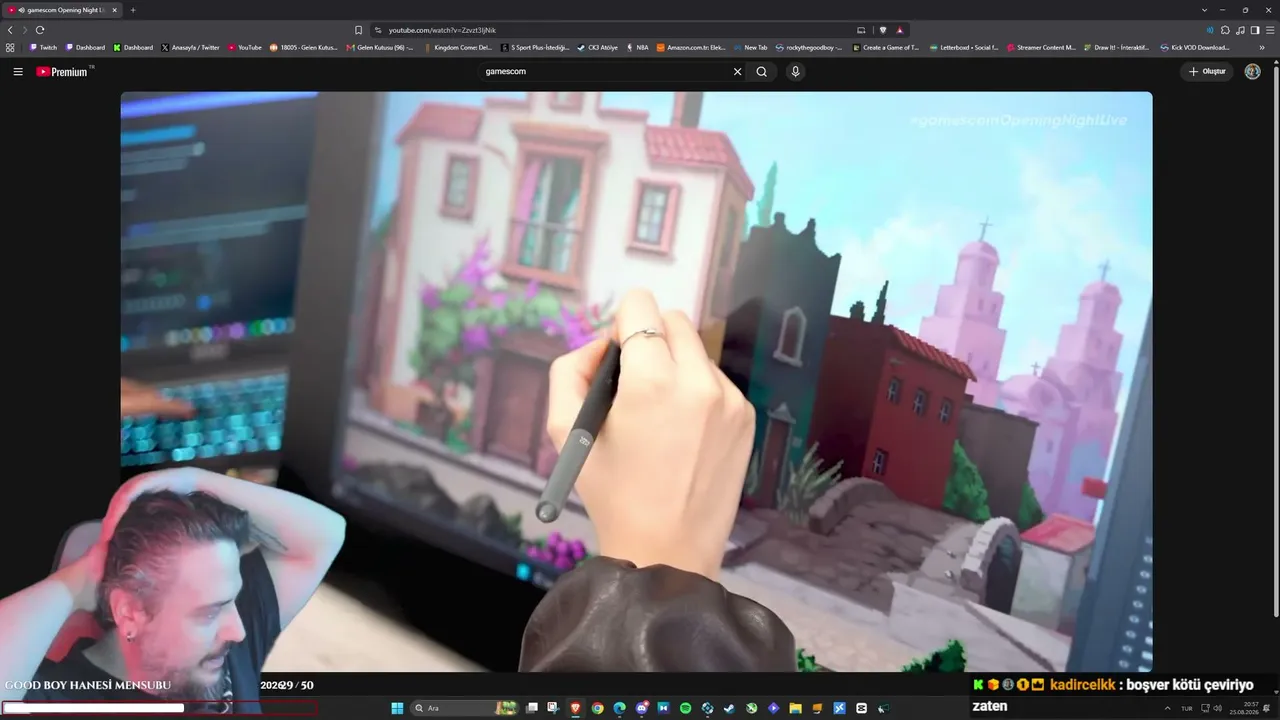The image size is (1280, 720).
Task: Open the site settings icon in address bar
Action: point(378,30)
